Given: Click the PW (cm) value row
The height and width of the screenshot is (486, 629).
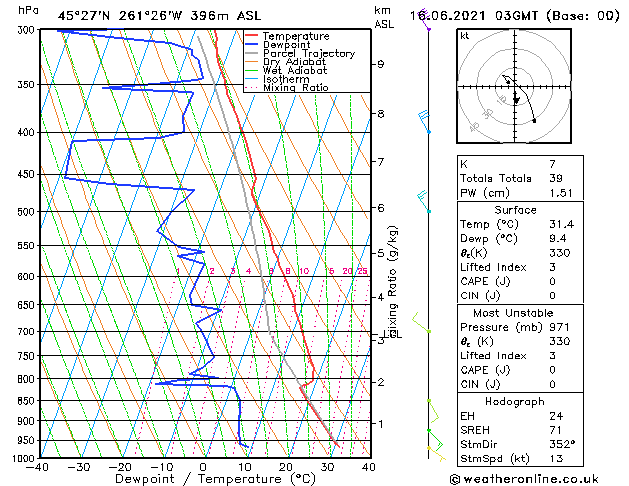Looking at the screenshot, I should click(x=520, y=193).
